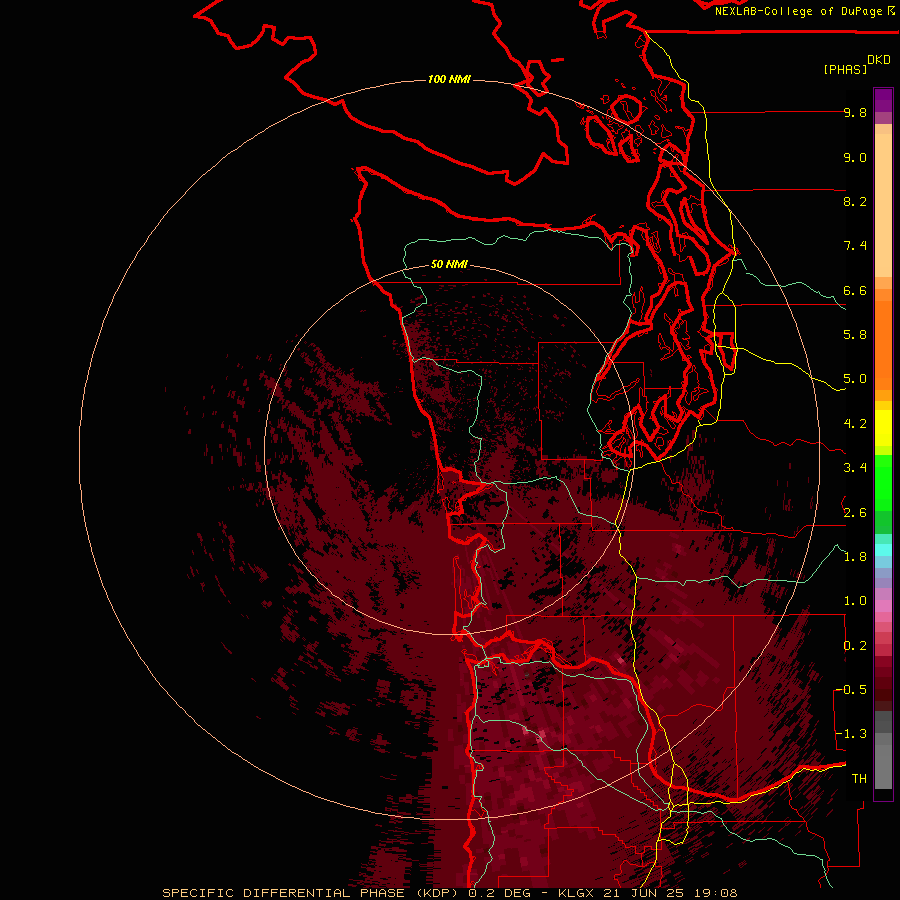This screenshot has height=900, width=900.
Task: Select the 100 NMI range ring label
Action: pyautogui.click(x=449, y=79)
